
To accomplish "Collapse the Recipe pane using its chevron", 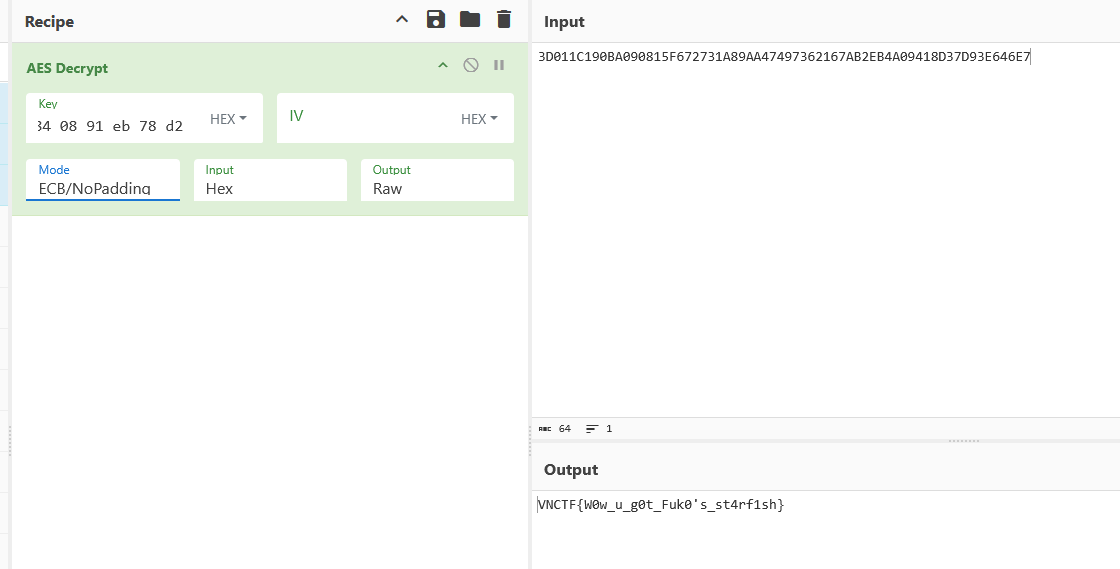I will tap(402, 20).
